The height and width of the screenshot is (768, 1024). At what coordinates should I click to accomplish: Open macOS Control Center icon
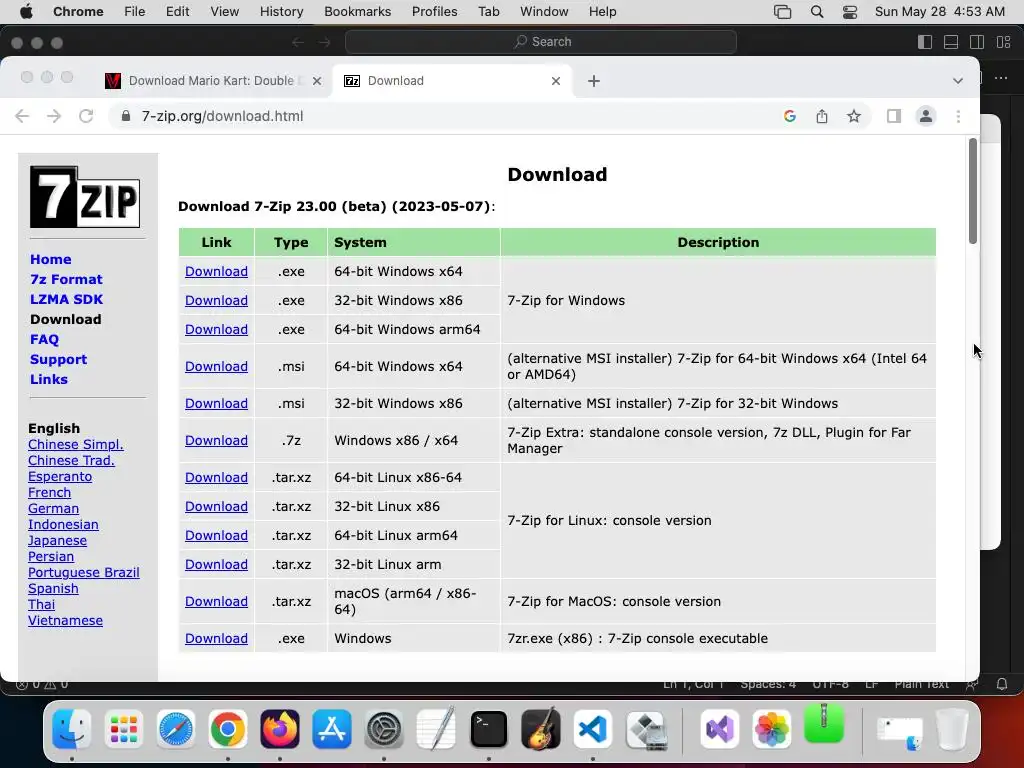pyautogui.click(x=850, y=12)
